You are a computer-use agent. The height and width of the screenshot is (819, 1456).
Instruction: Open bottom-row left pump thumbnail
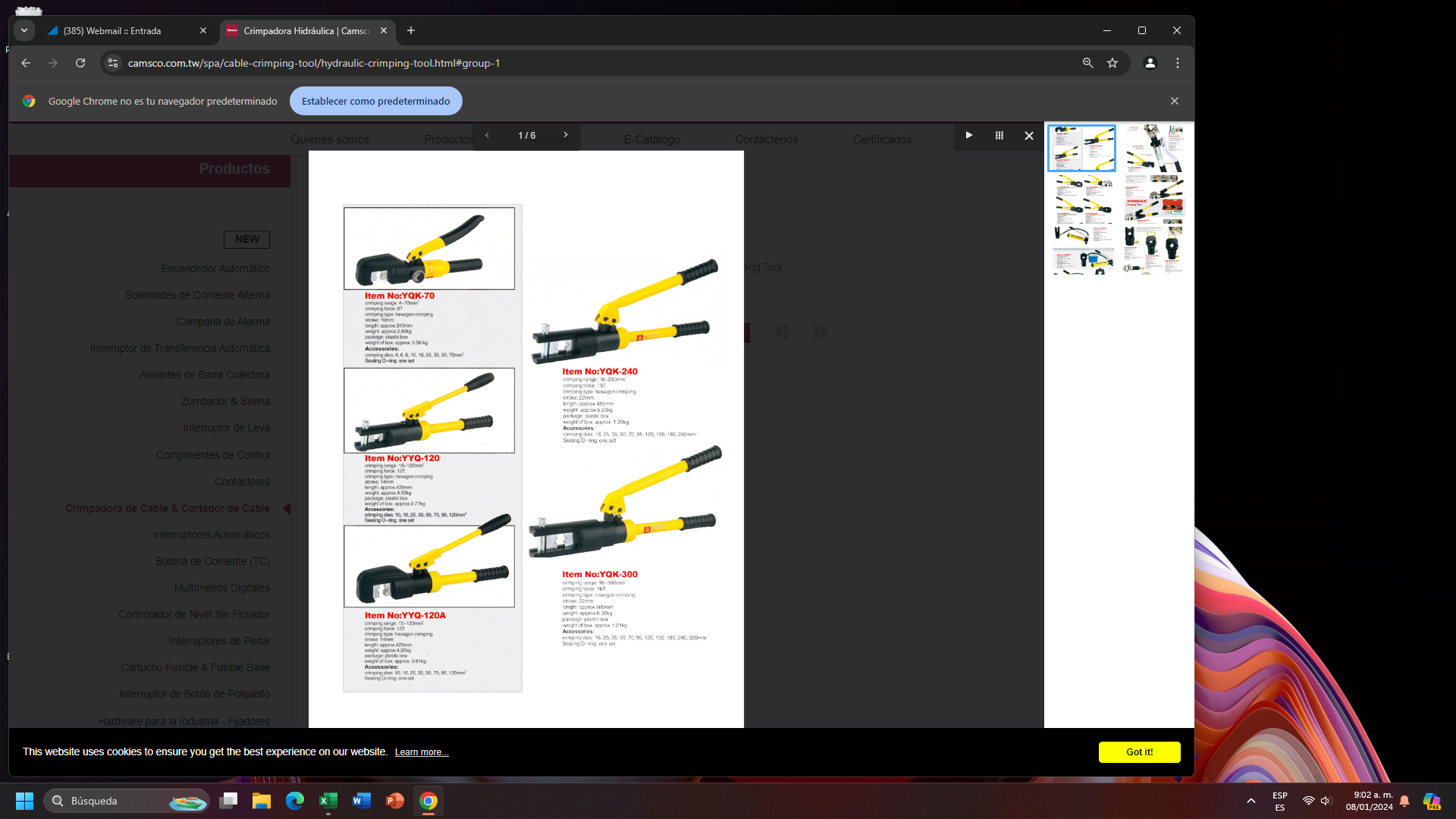[x=1082, y=249]
